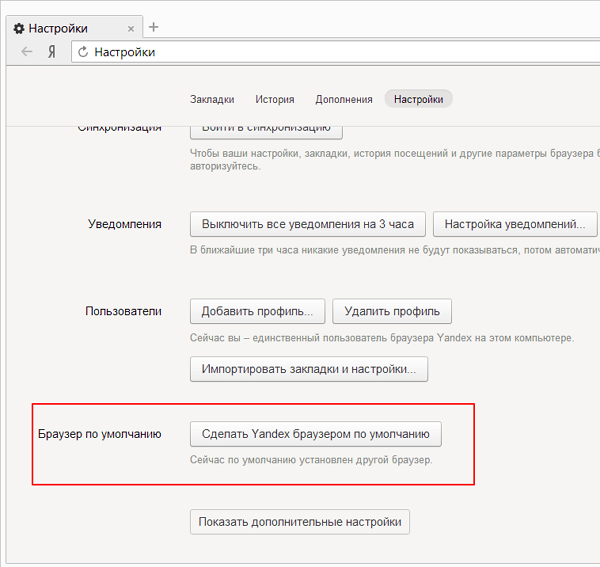The image size is (600, 567).
Task: Open the Дополнения section
Action: (344, 99)
